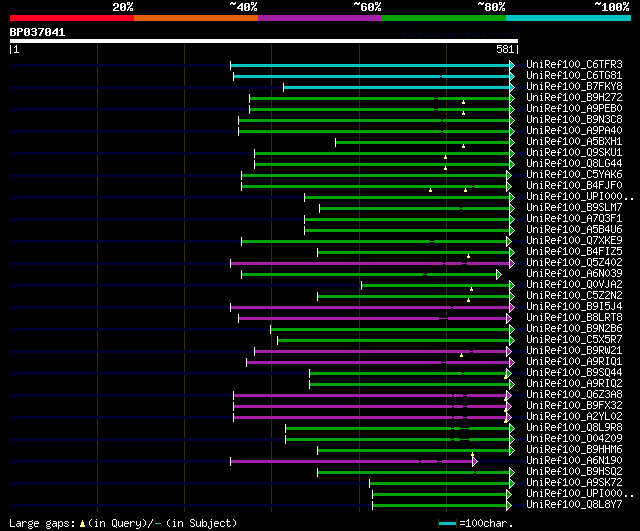Viewport: 640px width, 531px height.
Task: Click the UniRef100_A9SK72 text
Action: (x=574, y=483)
